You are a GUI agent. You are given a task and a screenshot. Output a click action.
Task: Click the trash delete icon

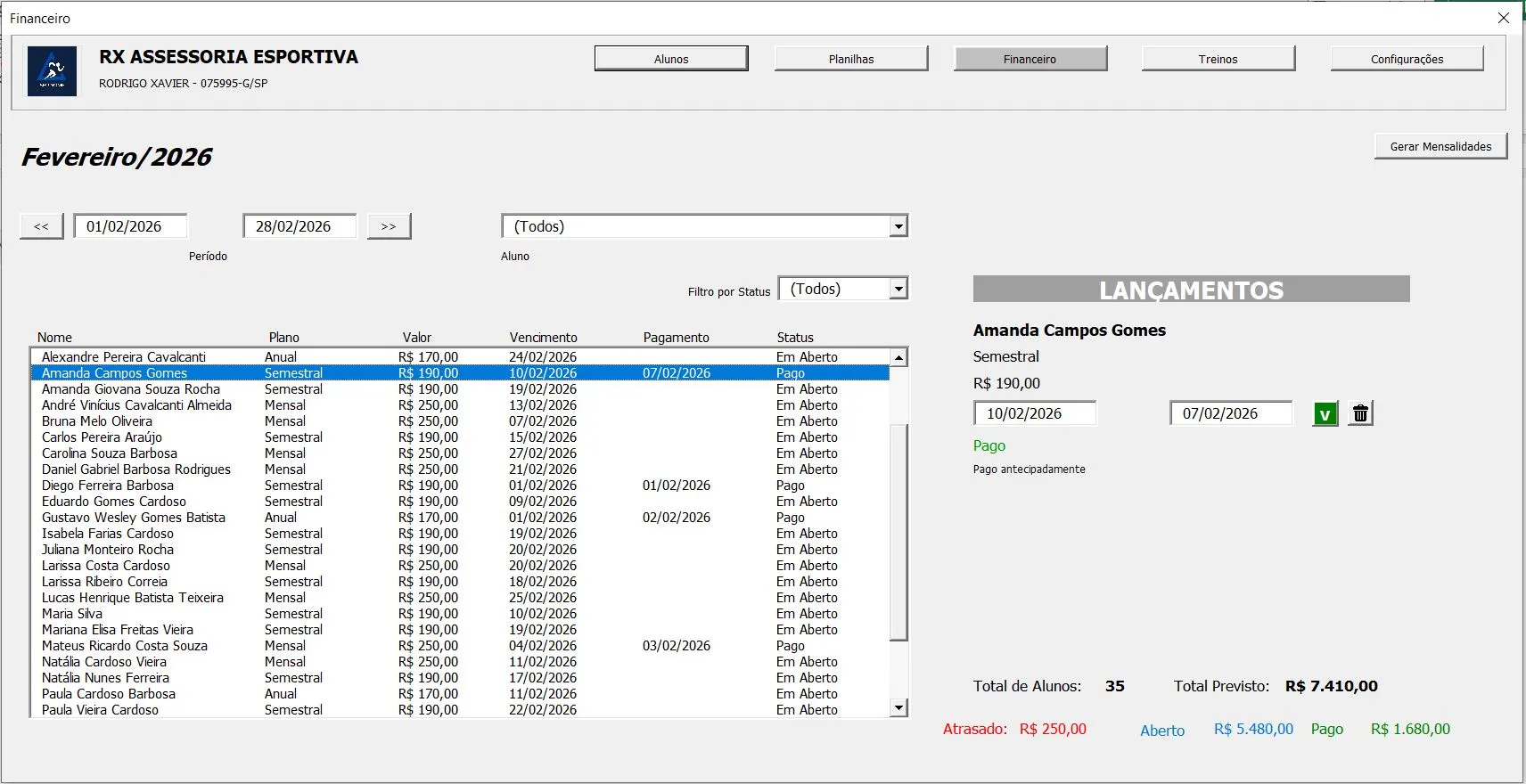[x=1360, y=414]
